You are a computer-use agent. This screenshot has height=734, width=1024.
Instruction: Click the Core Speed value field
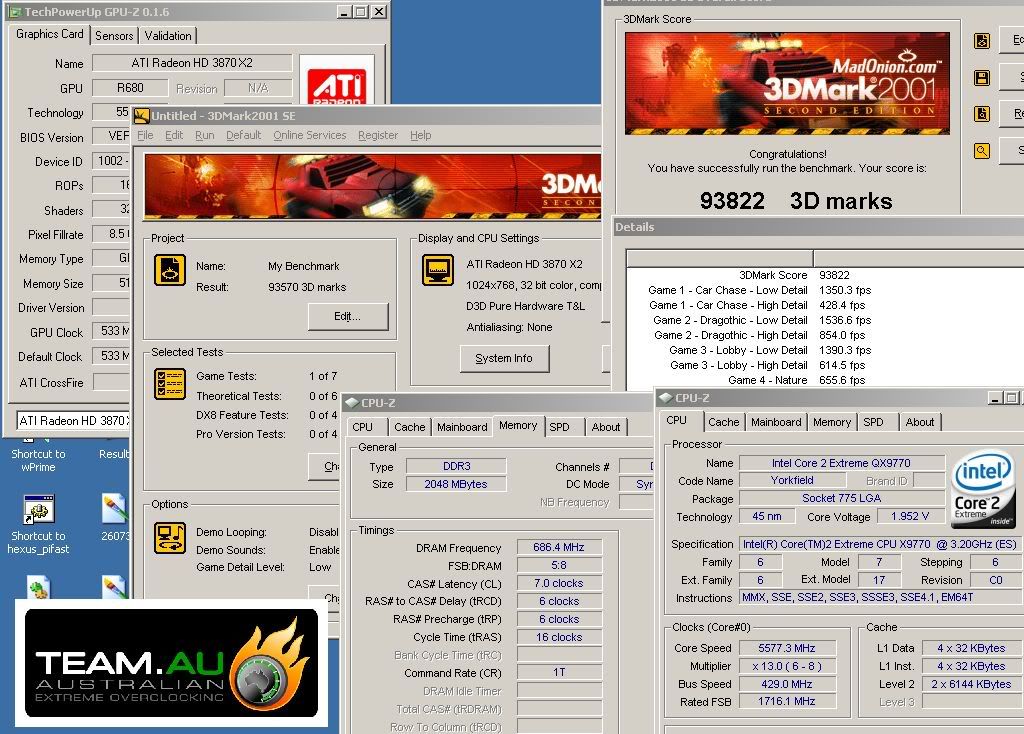coord(787,648)
